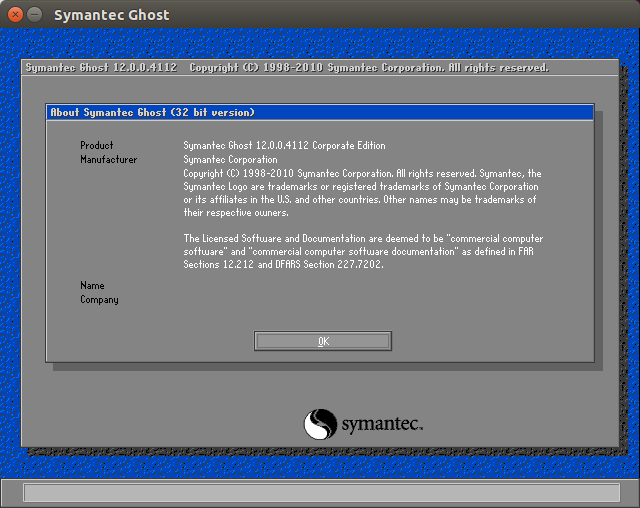This screenshot has height=508, width=640.
Task: Click the 'Name' field label
Action: coord(92,286)
